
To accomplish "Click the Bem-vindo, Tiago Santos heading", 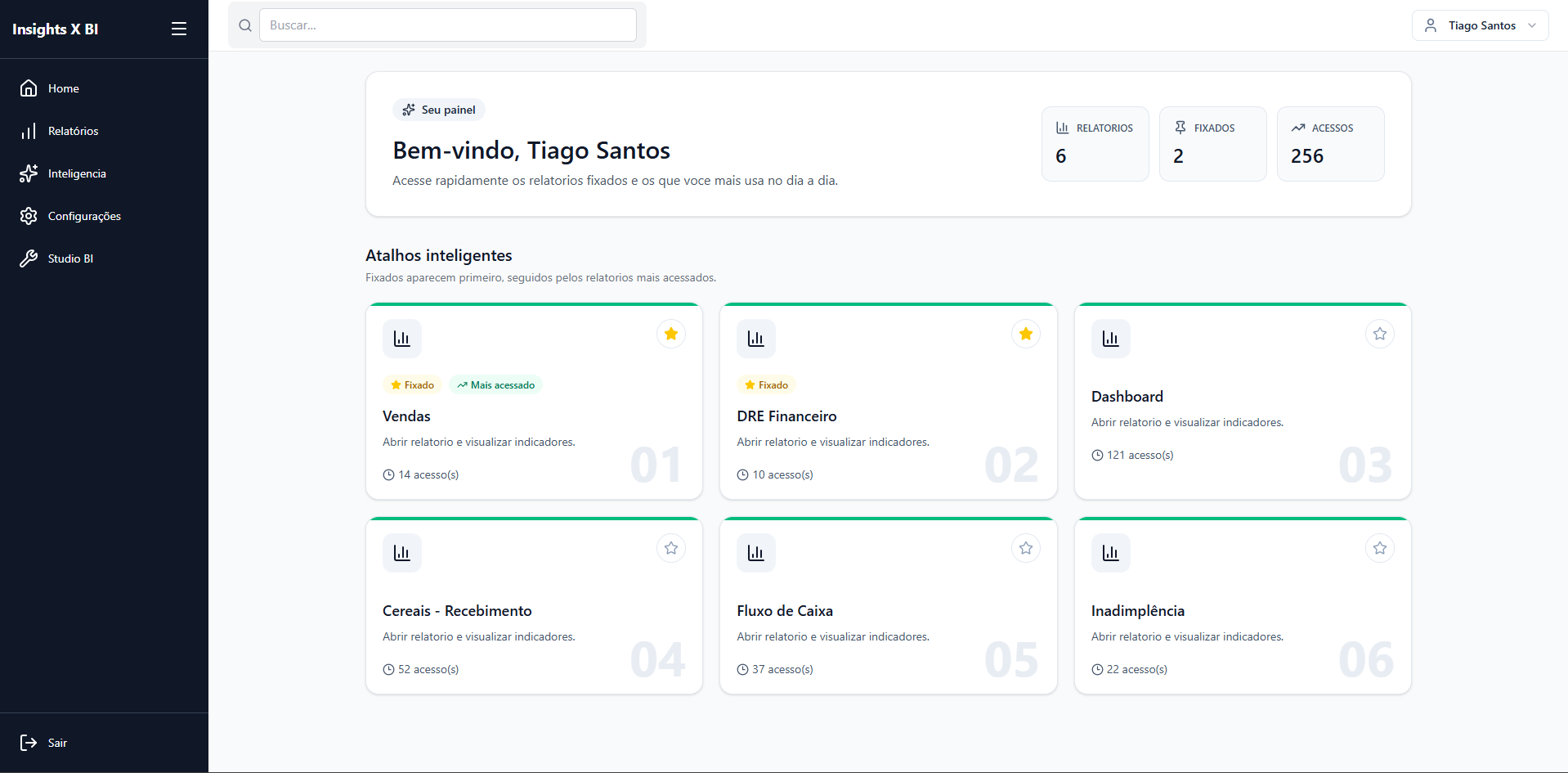I will 531,151.
